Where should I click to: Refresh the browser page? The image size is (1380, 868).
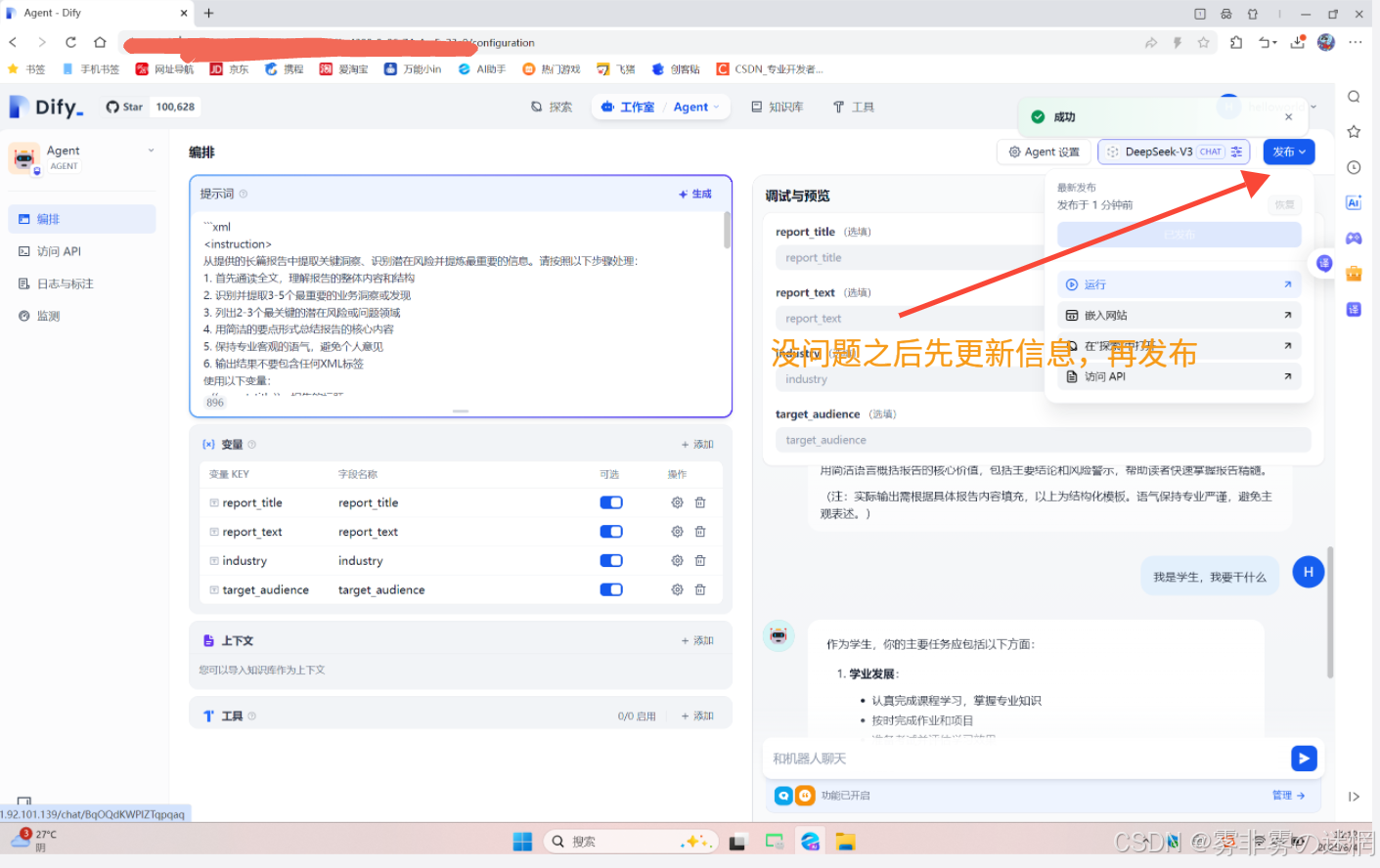pos(70,42)
